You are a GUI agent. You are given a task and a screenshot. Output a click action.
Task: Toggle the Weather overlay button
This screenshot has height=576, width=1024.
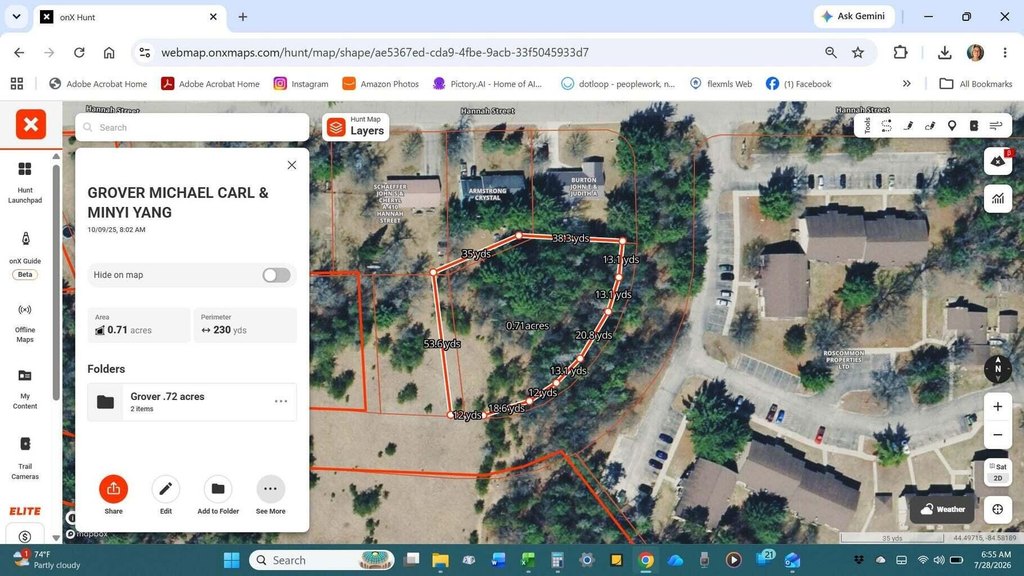click(942, 509)
